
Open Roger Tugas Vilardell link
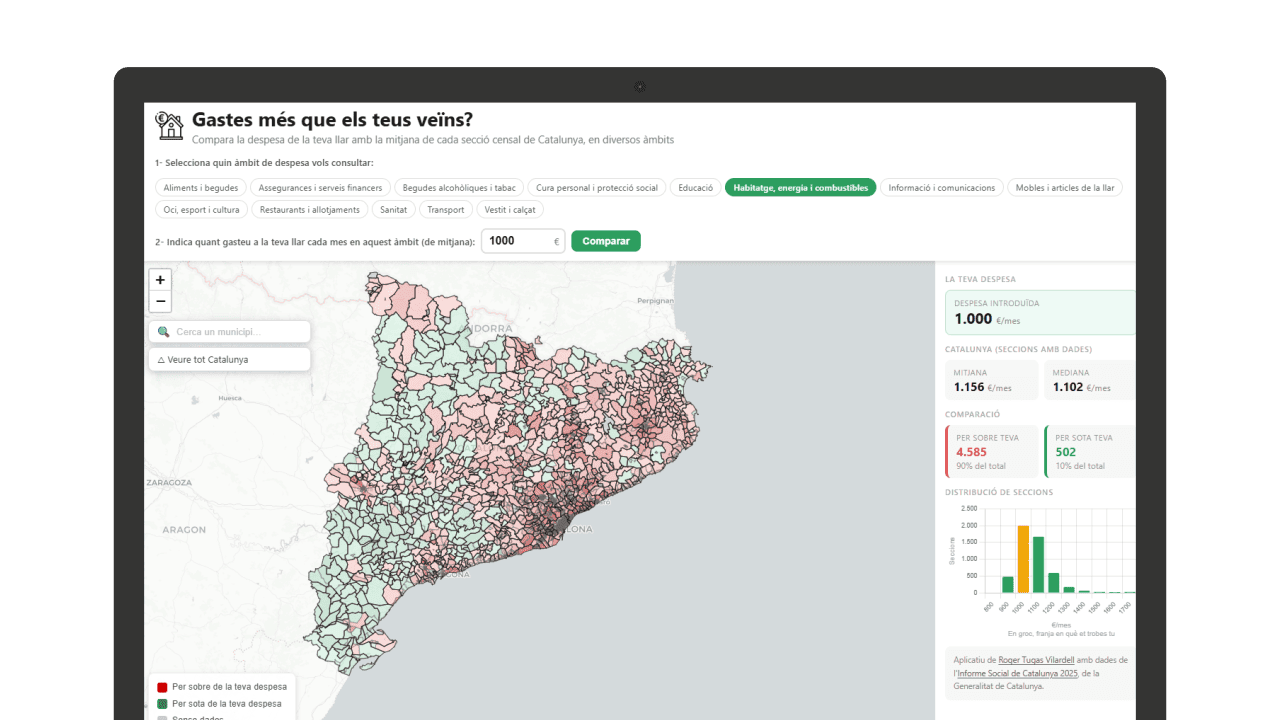coord(1036,660)
